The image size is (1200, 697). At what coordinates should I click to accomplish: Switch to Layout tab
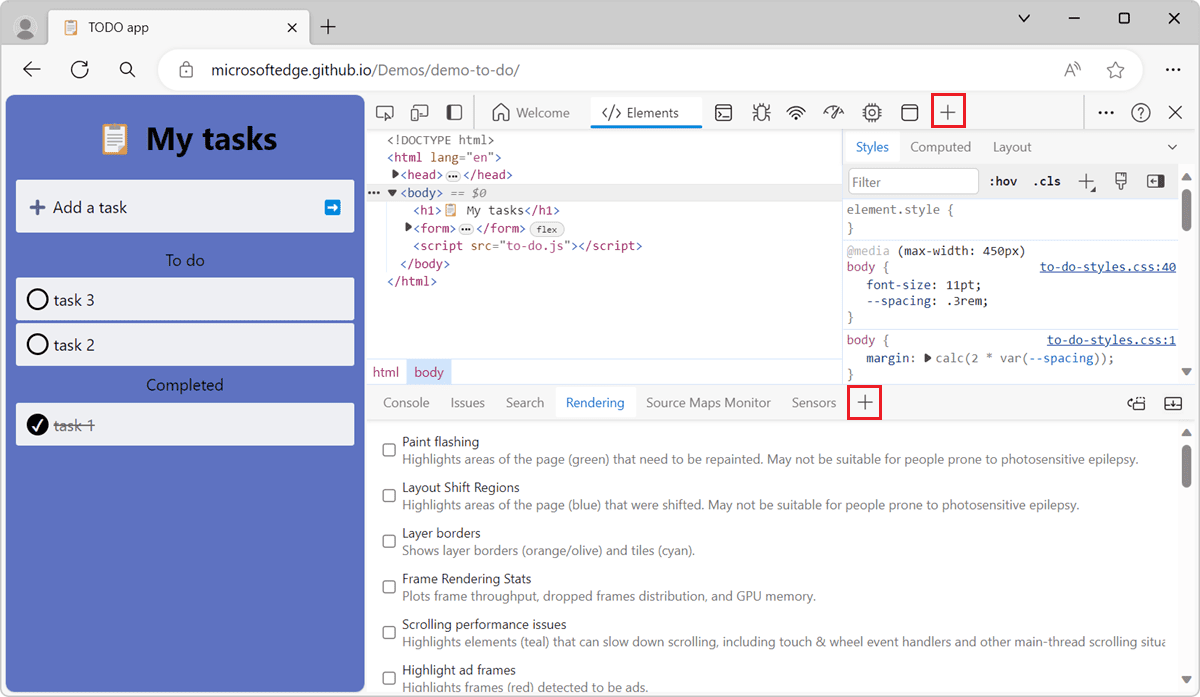1012,147
